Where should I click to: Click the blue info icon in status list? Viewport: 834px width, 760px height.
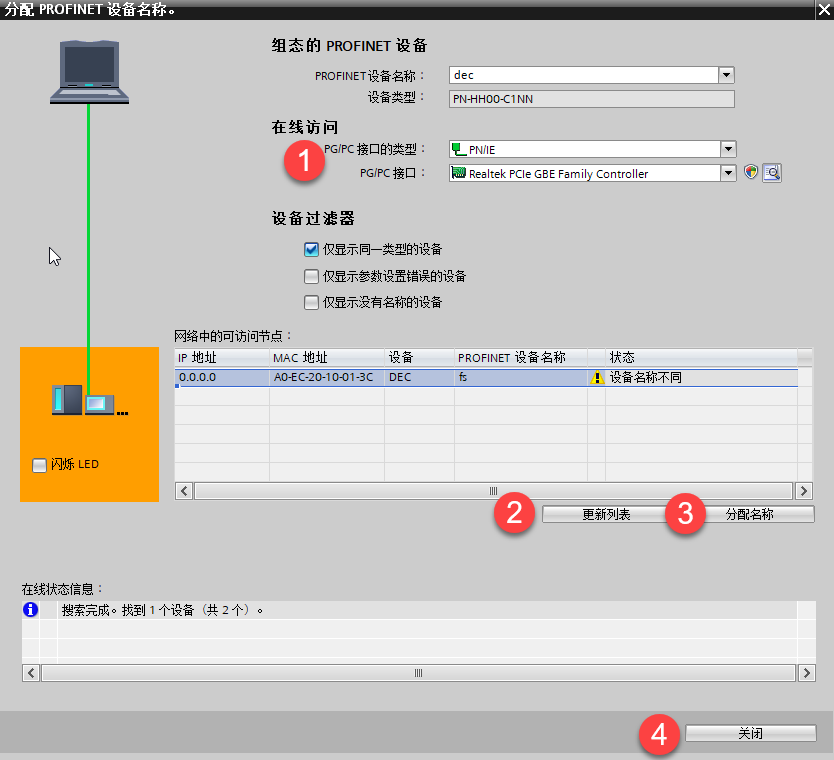[x=30, y=609]
